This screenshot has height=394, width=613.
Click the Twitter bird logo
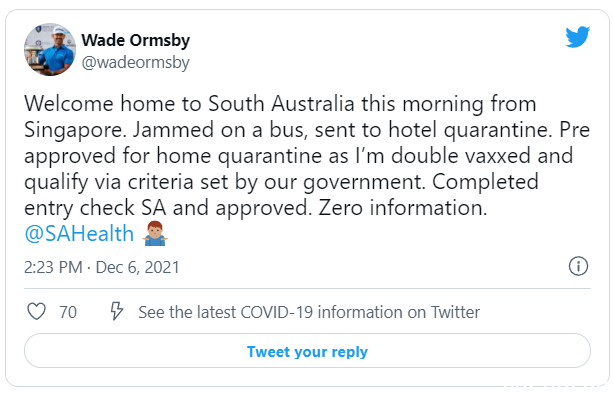[x=577, y=37]
